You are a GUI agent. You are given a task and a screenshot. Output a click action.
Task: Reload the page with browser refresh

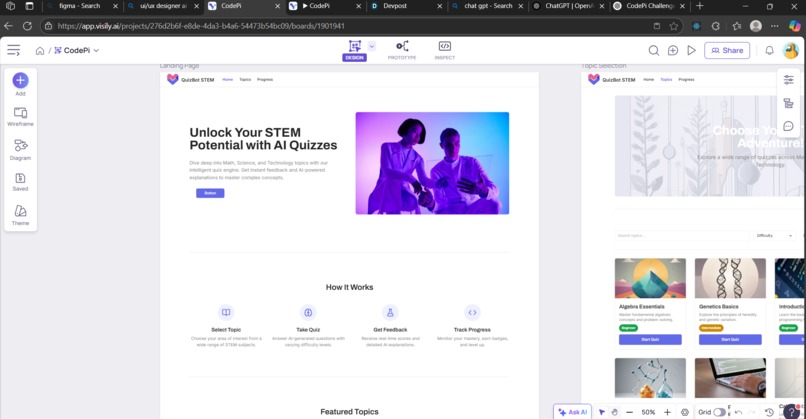click(x=27, y=26)
